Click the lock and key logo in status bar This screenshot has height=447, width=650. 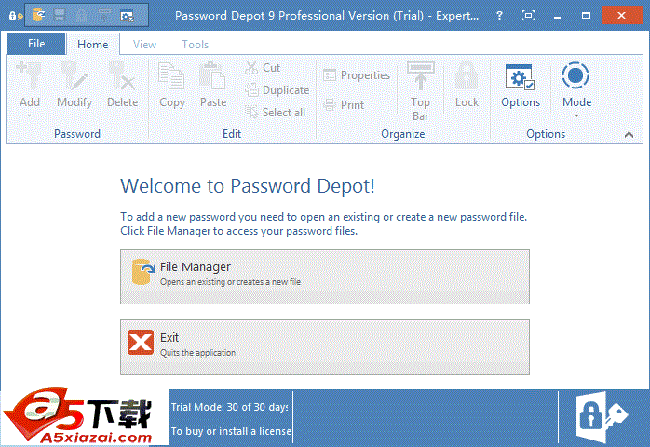601,417
